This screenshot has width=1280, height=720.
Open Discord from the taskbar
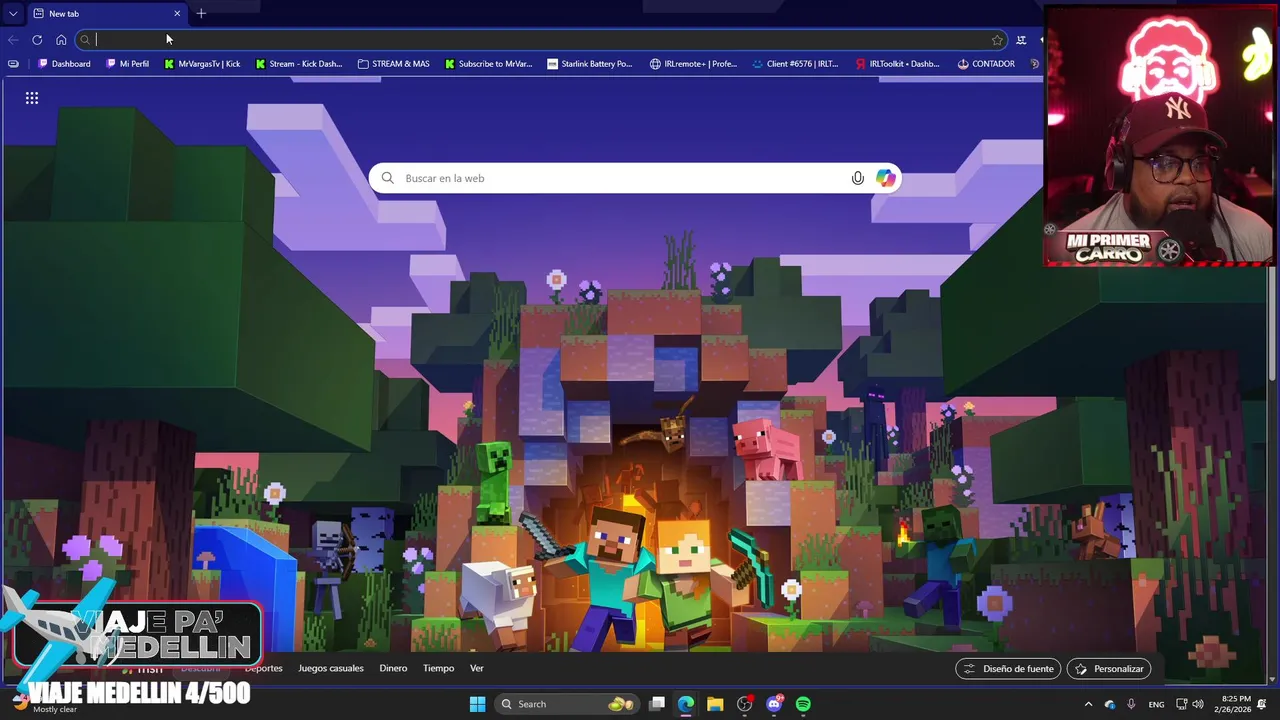(774, 704)
